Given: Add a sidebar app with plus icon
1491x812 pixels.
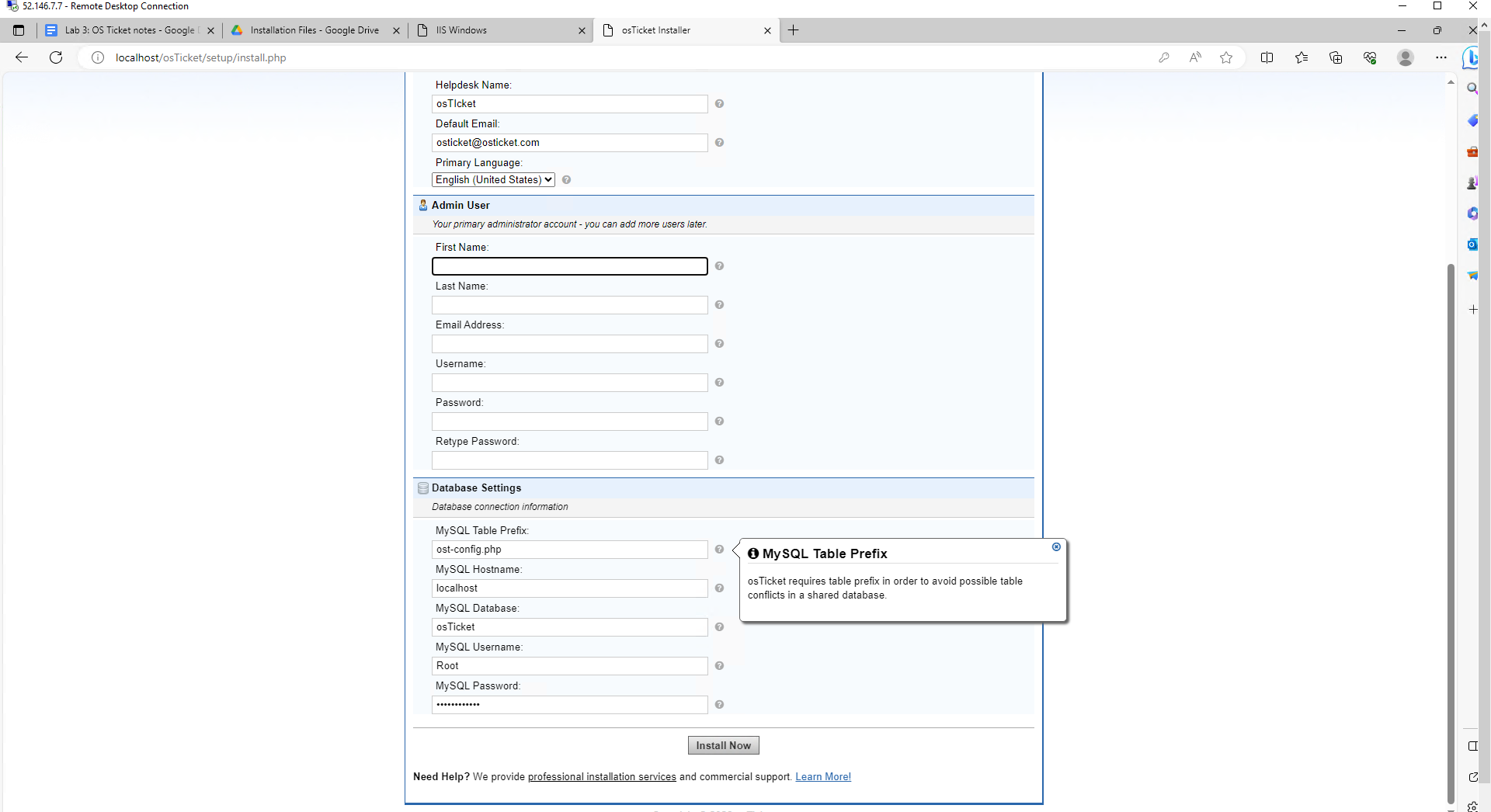Looking at the screenshot, I should tap(1472, 309).
